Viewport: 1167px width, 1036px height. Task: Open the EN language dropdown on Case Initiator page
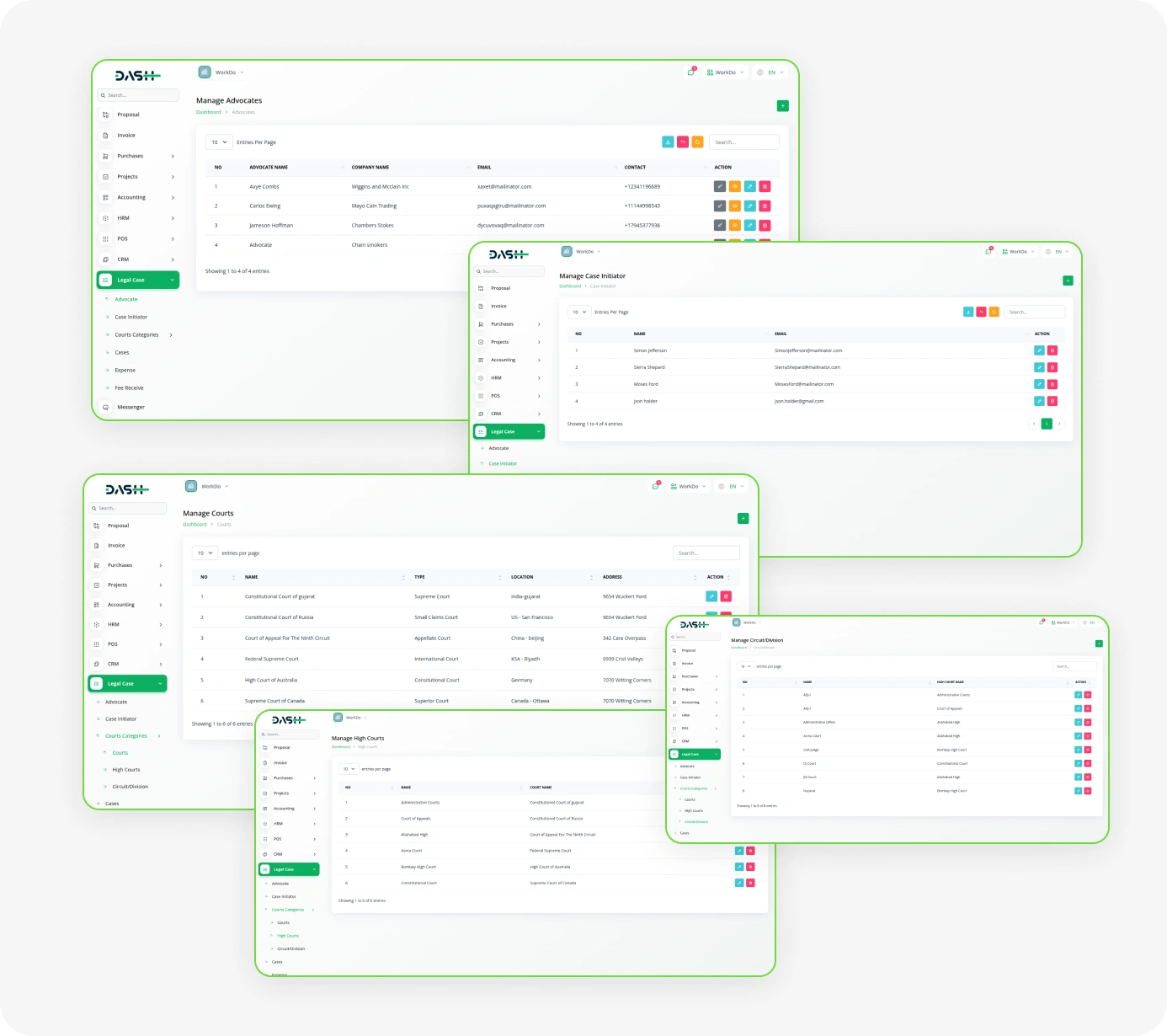[1058, 252]
